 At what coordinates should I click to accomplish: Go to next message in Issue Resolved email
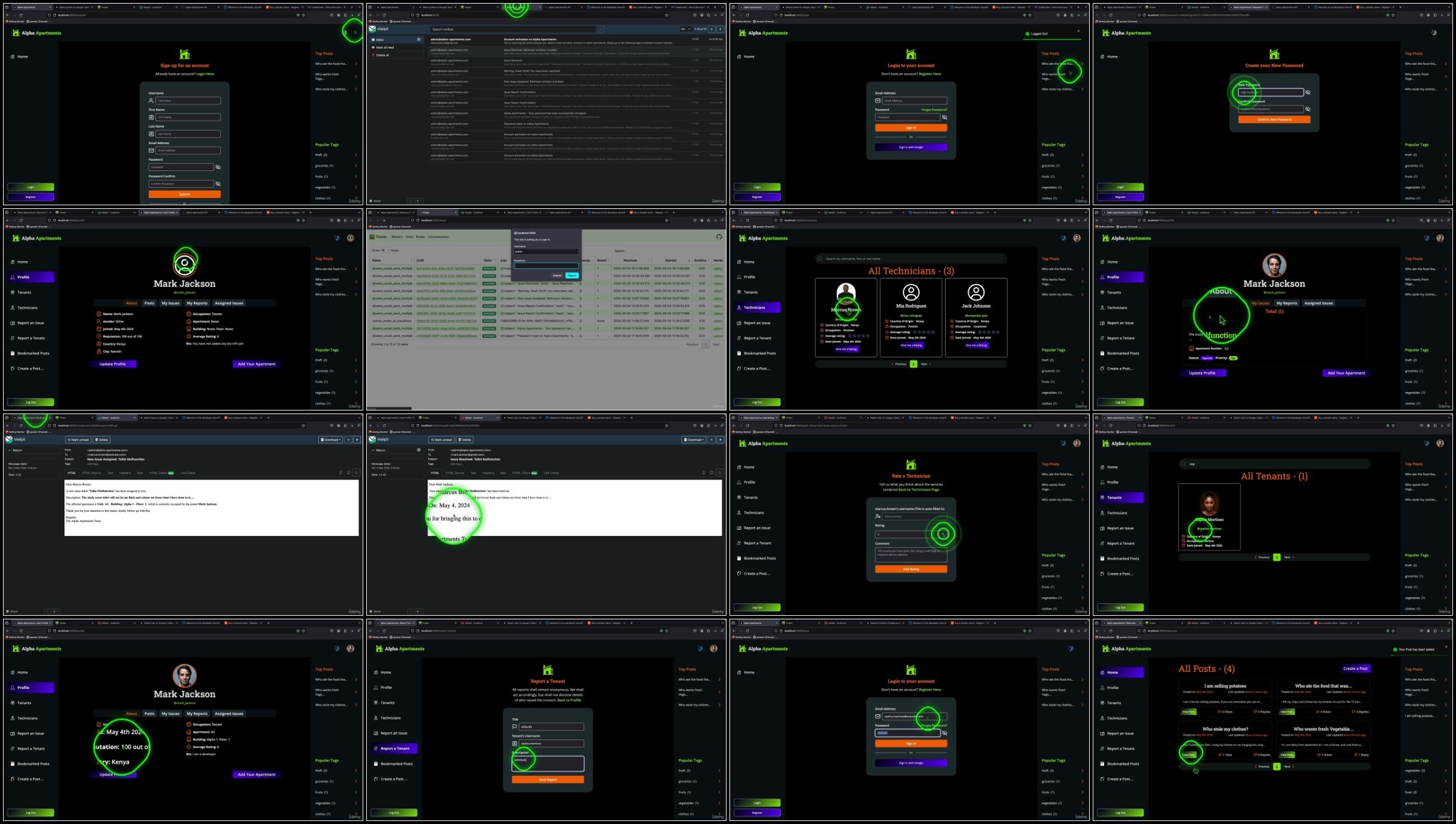(720, 440)
